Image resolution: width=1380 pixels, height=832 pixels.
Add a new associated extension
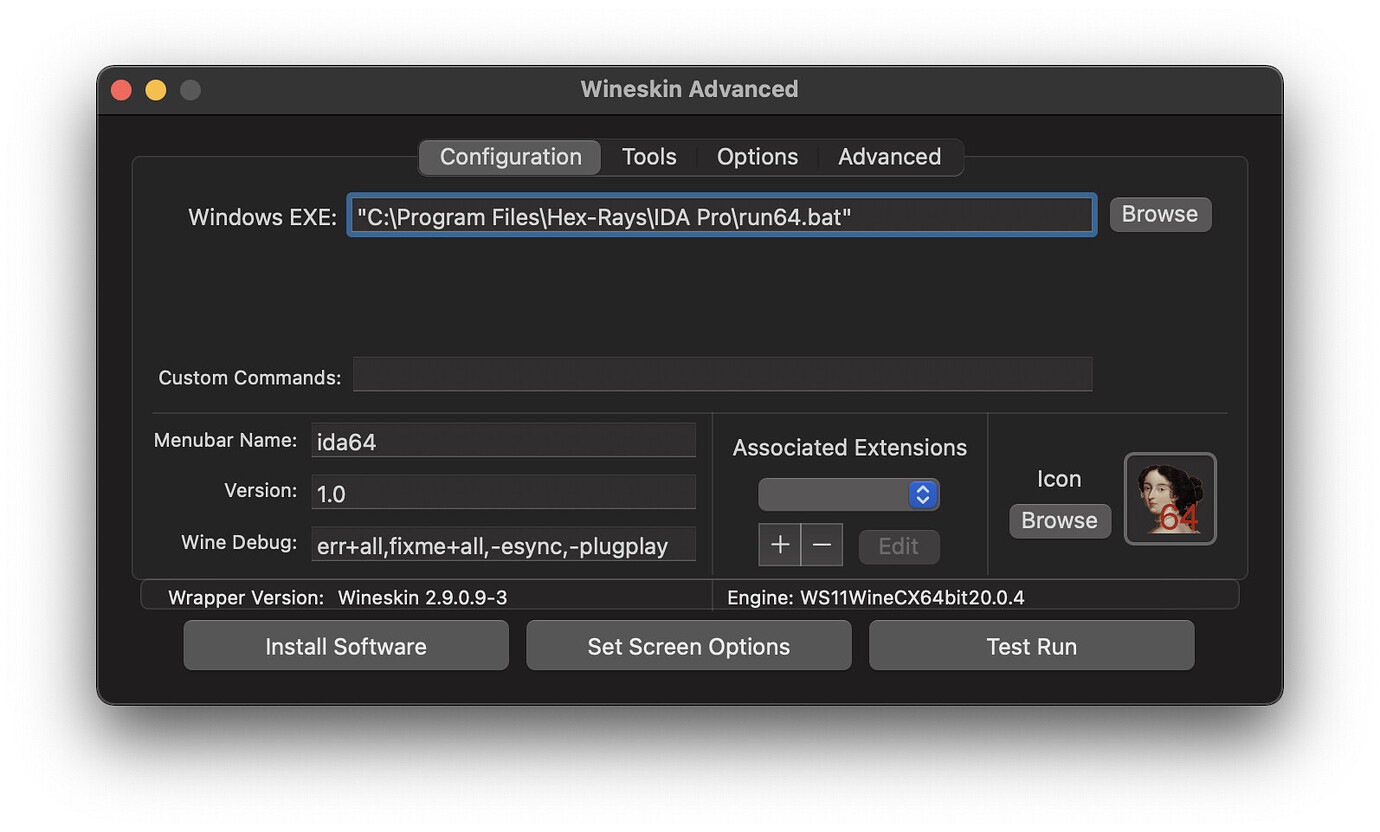[779, 544]
